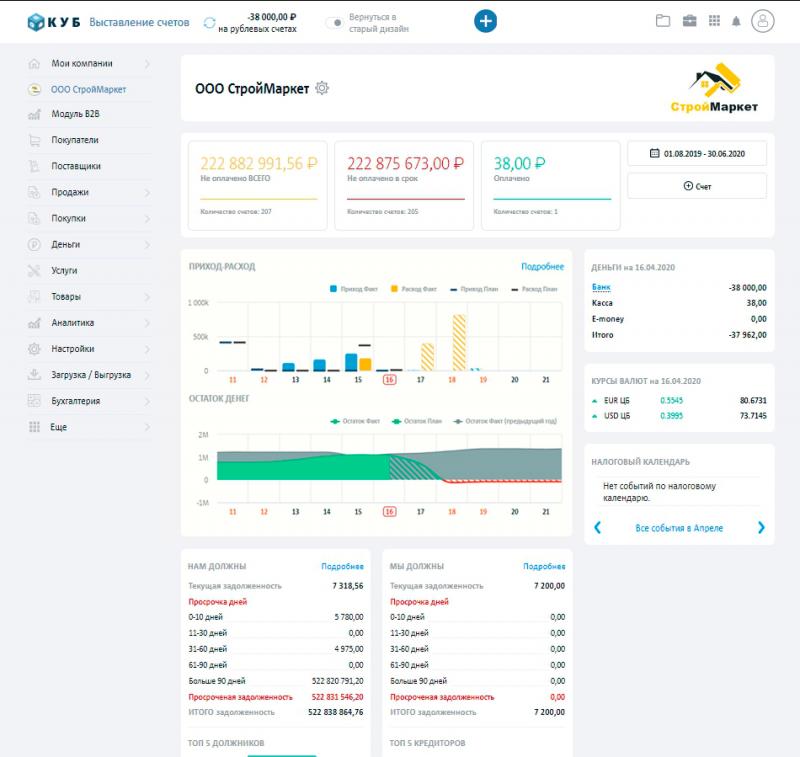The image size is (800, 757).
Task: Click the Банк link in Деньги panel
Action: (x=600, y=287)
